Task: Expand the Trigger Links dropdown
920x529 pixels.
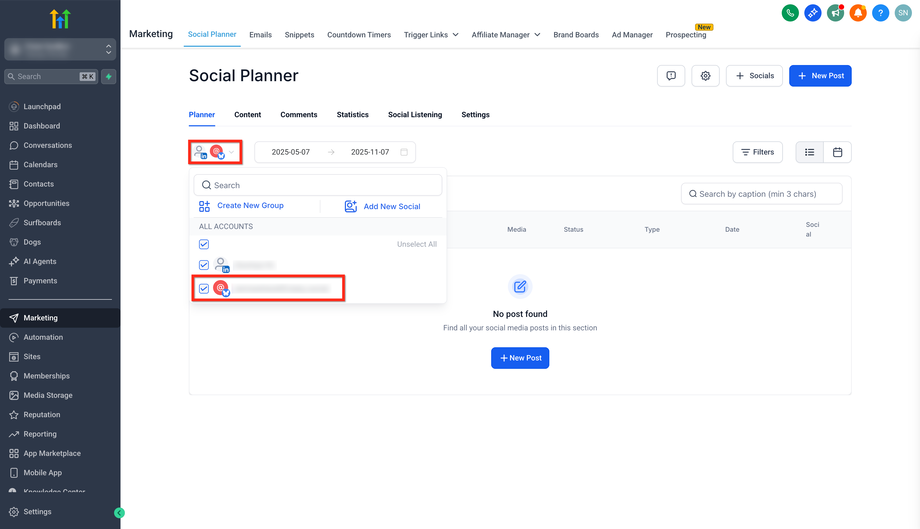Action: [431, 35]
